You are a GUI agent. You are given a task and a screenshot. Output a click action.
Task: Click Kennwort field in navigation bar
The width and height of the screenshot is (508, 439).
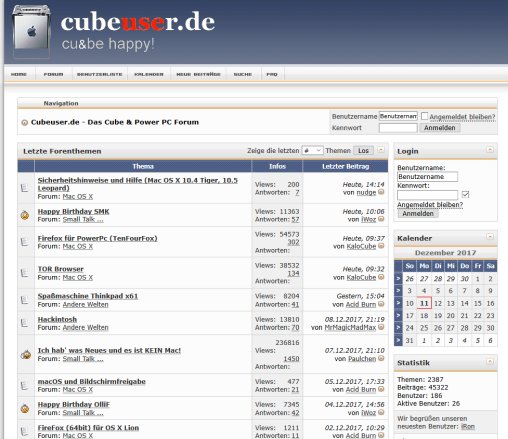398,128
